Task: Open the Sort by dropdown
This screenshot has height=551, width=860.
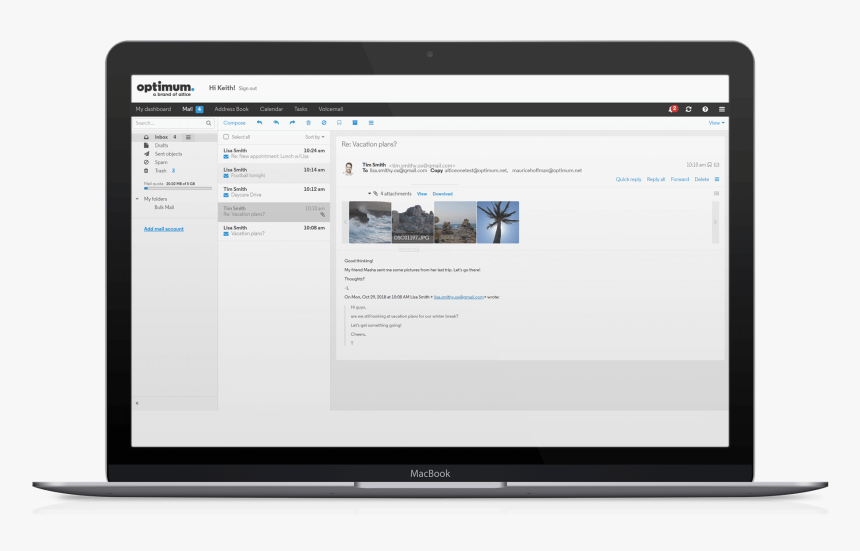Action: coord(315,137)
